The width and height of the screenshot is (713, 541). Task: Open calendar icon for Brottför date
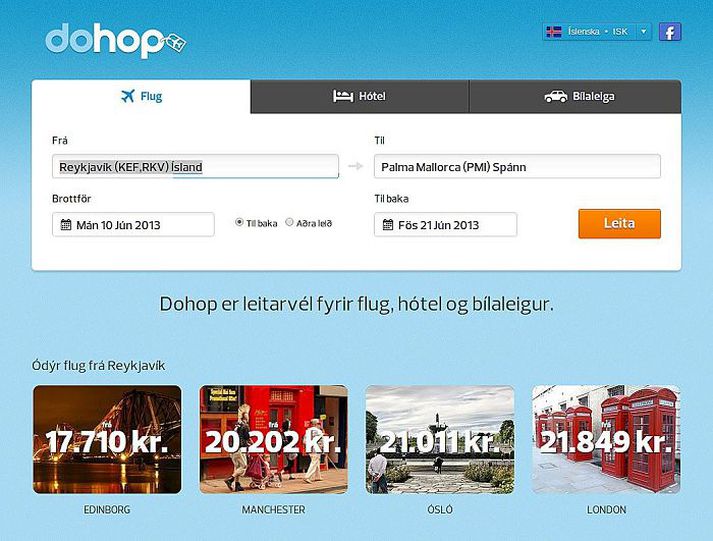coord(66,225)
